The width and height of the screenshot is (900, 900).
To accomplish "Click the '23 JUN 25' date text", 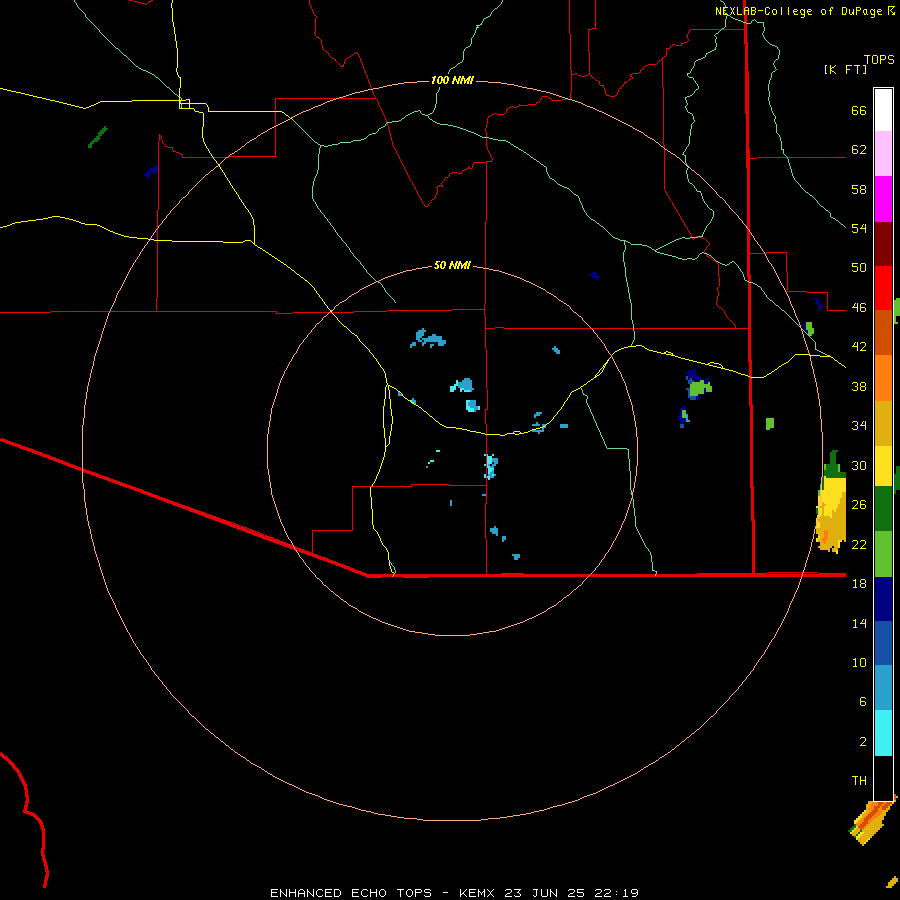I will [545, 893].
